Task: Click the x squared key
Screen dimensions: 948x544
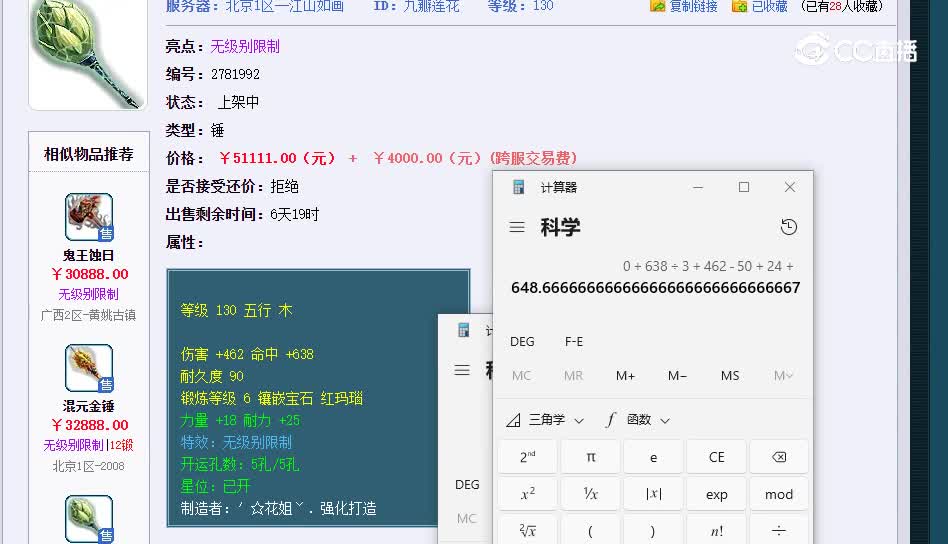Action: pos(527,494)
